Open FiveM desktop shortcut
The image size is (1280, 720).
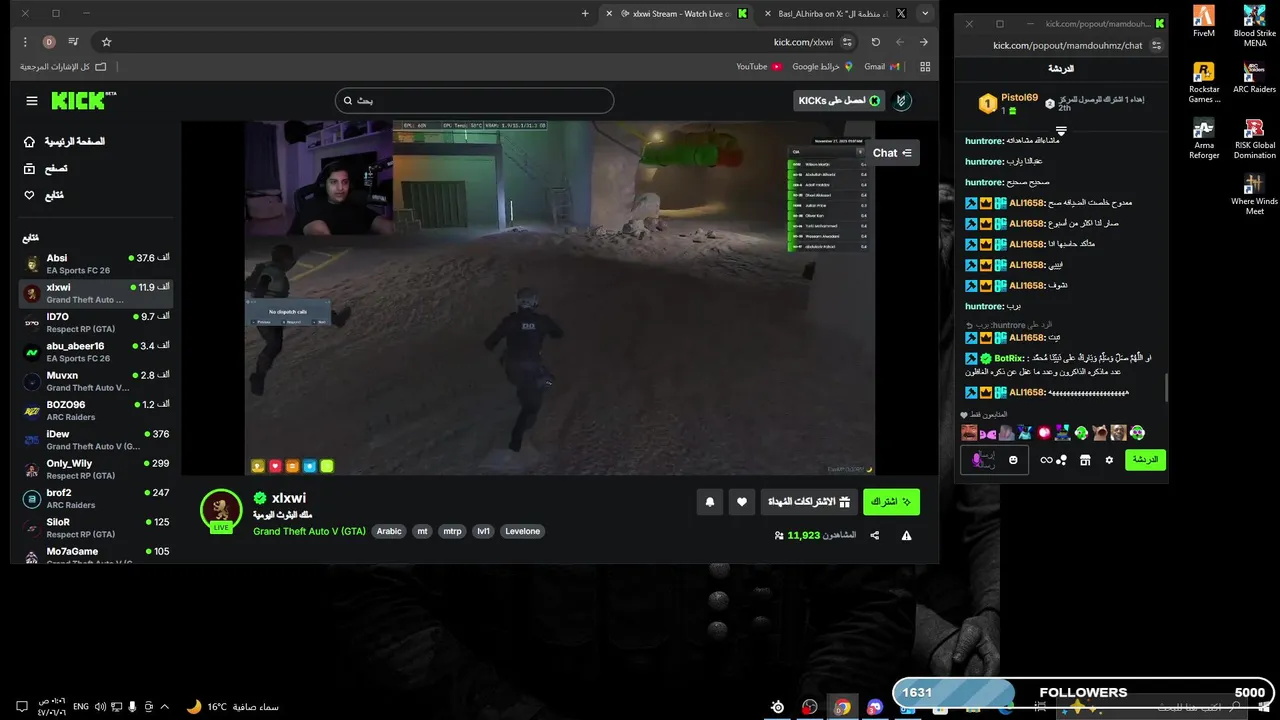pyautogui.click(x=1204, y=22)
